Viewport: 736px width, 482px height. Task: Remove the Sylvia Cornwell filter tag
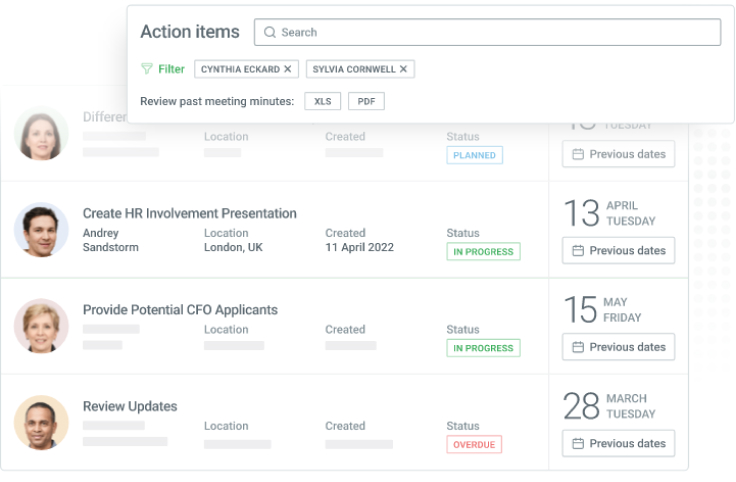404,69
